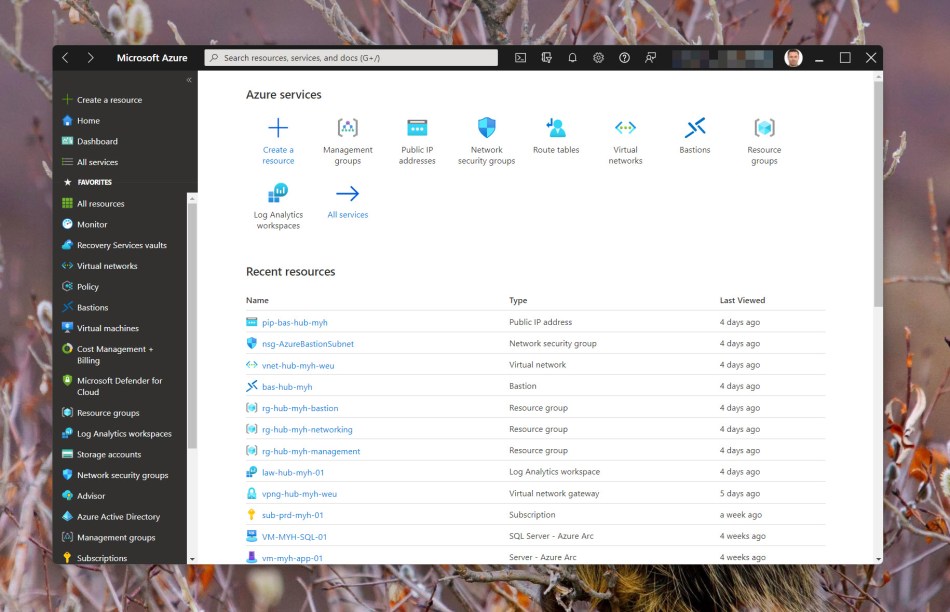The width and height of the screenshot is (950, 612).
Task: Click the user account avatar
Action: [793, 58]
